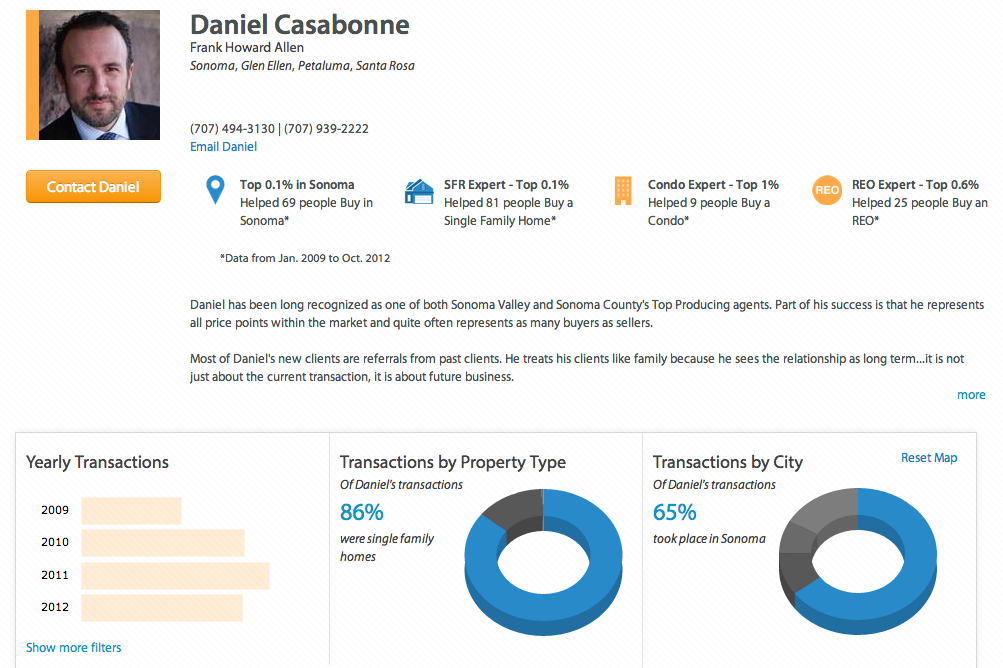Click the Daniel Casabonne name heading
The width and height of the screenshot is (1003, 668).
[299, 25]
